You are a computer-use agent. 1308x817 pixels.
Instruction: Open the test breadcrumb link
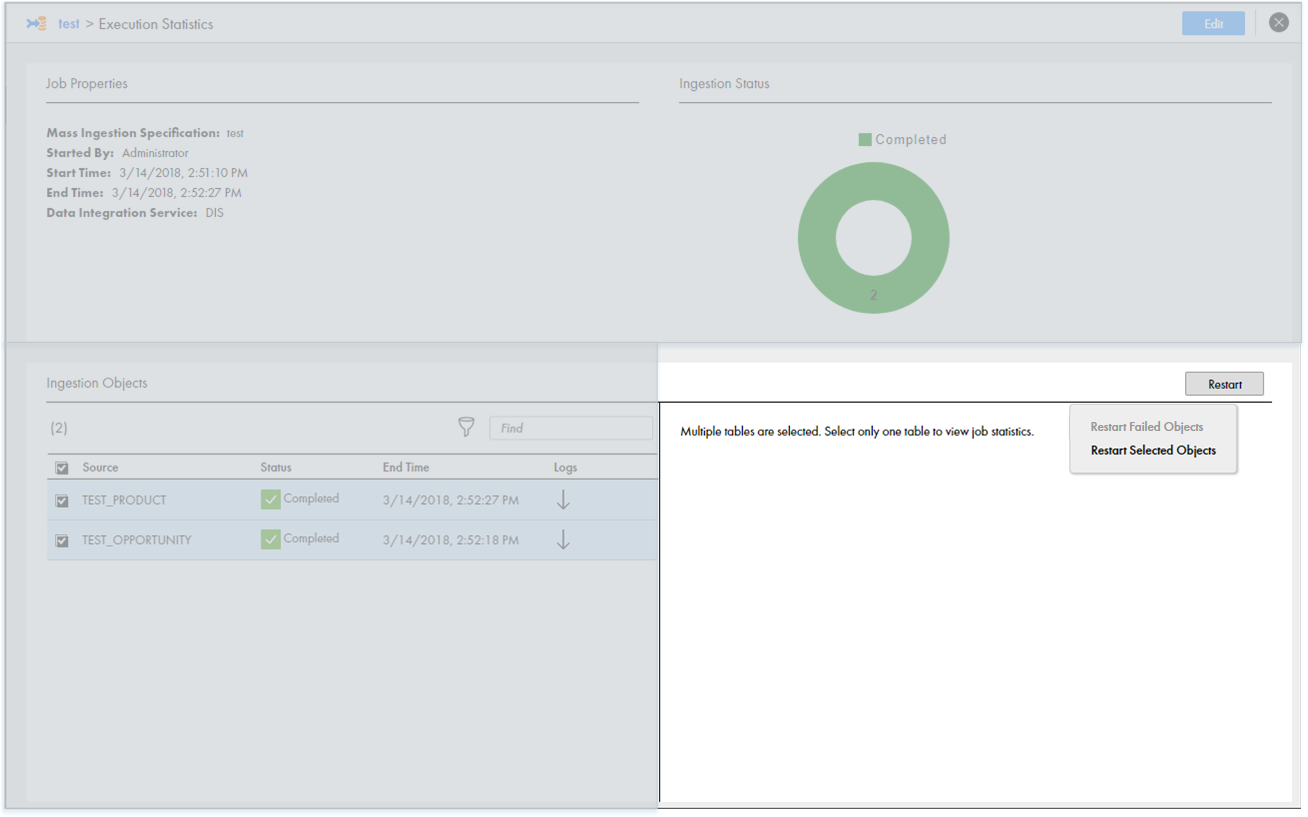[68, 24]
